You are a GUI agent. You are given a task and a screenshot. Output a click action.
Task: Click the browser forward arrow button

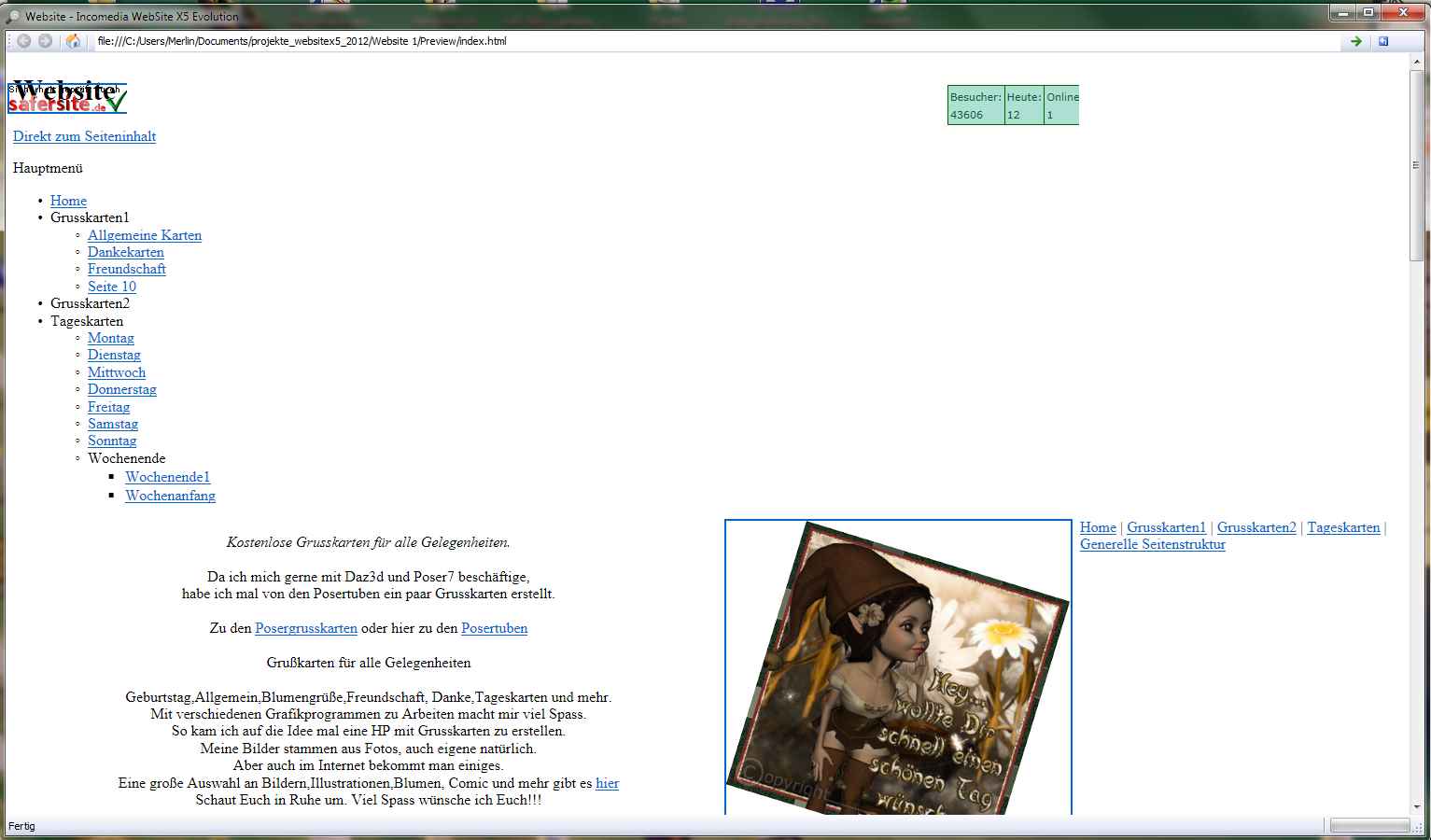point(45,41)
